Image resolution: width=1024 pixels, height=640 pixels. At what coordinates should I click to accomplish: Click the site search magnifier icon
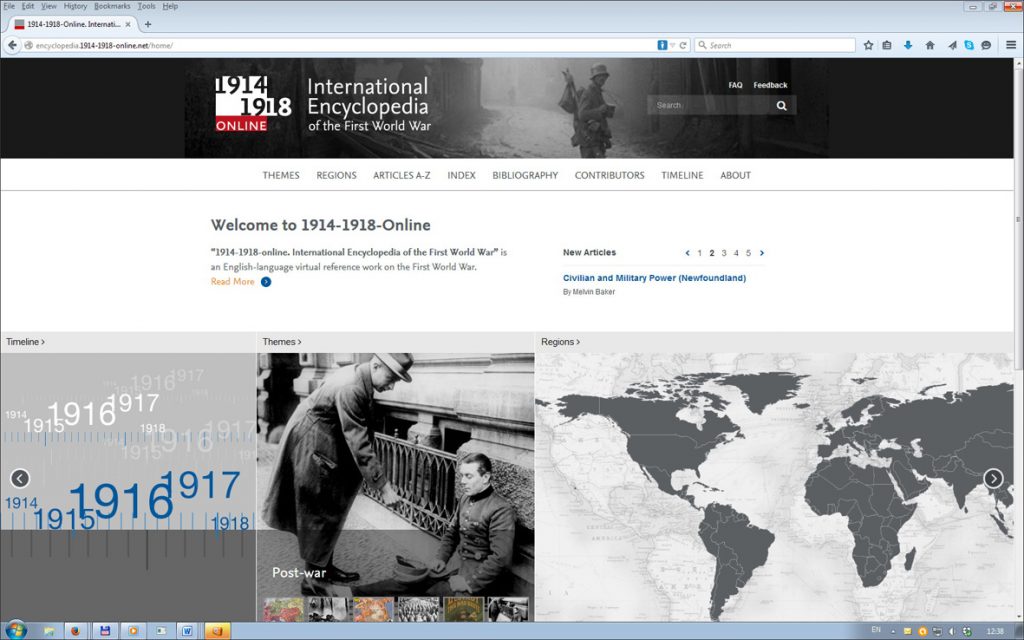coord(781,105)
